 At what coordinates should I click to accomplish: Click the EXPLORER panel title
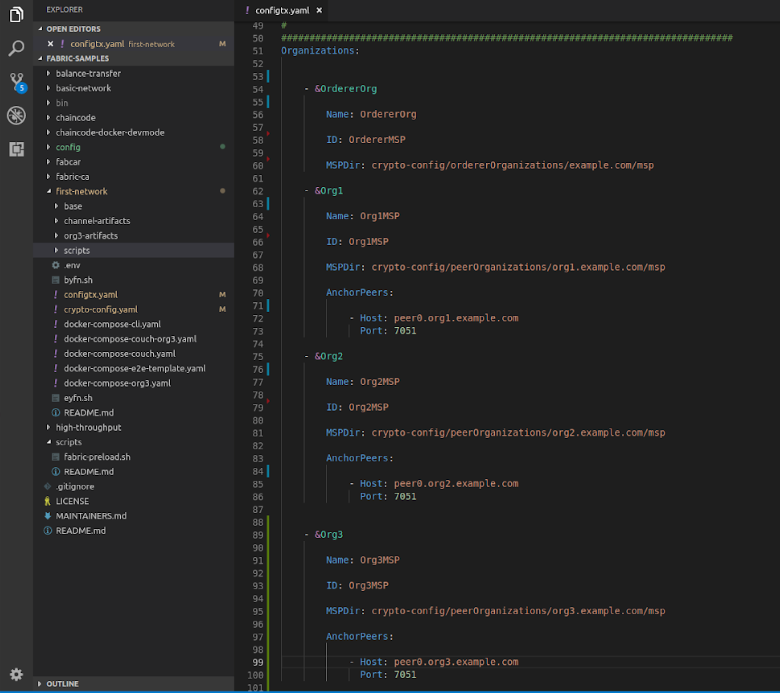pyautogui.click(x=65, y=9)
